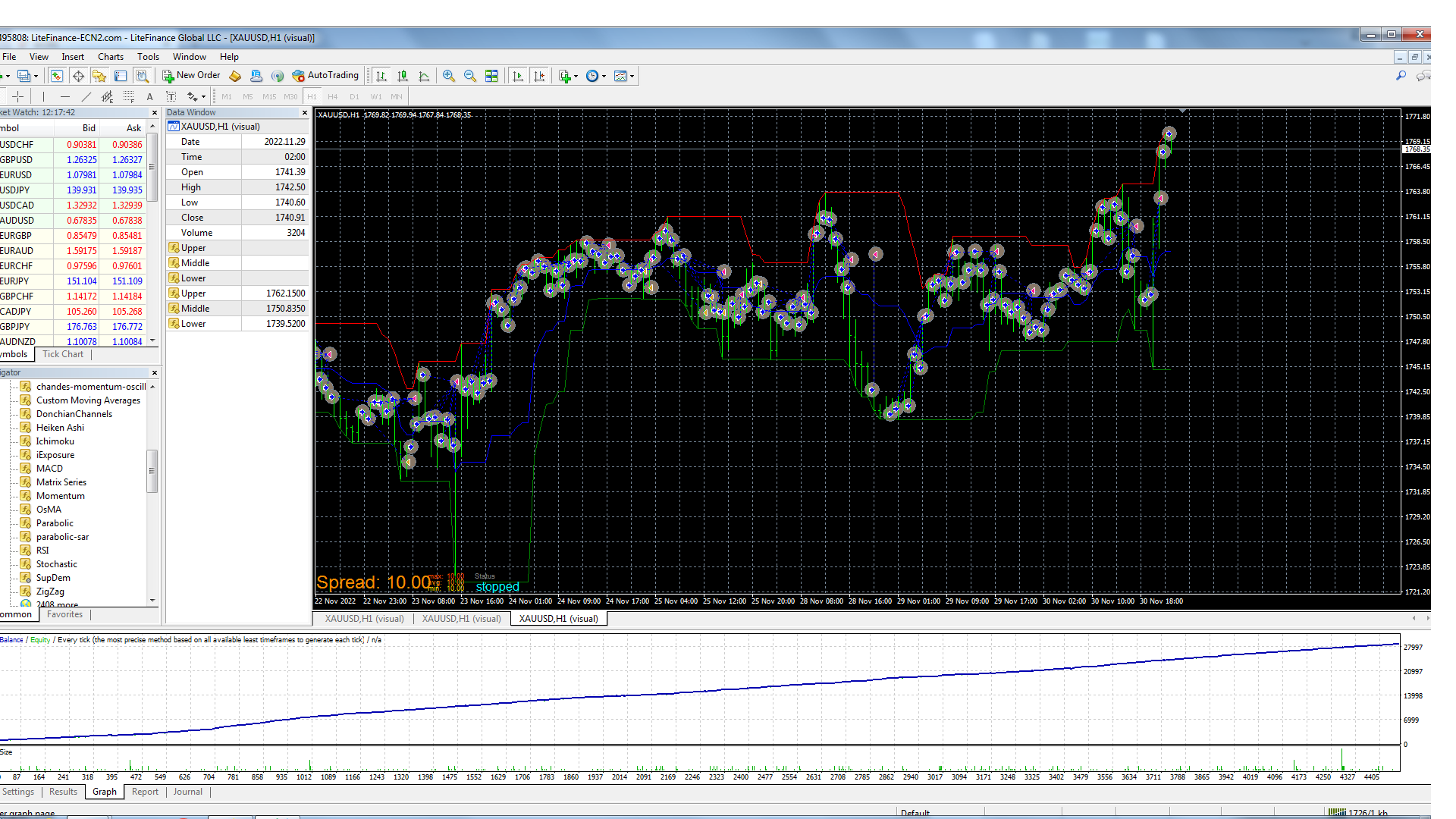Open the tester Results tab
1456x819 pixels.
pyautogui.click(x=63, y=792)
